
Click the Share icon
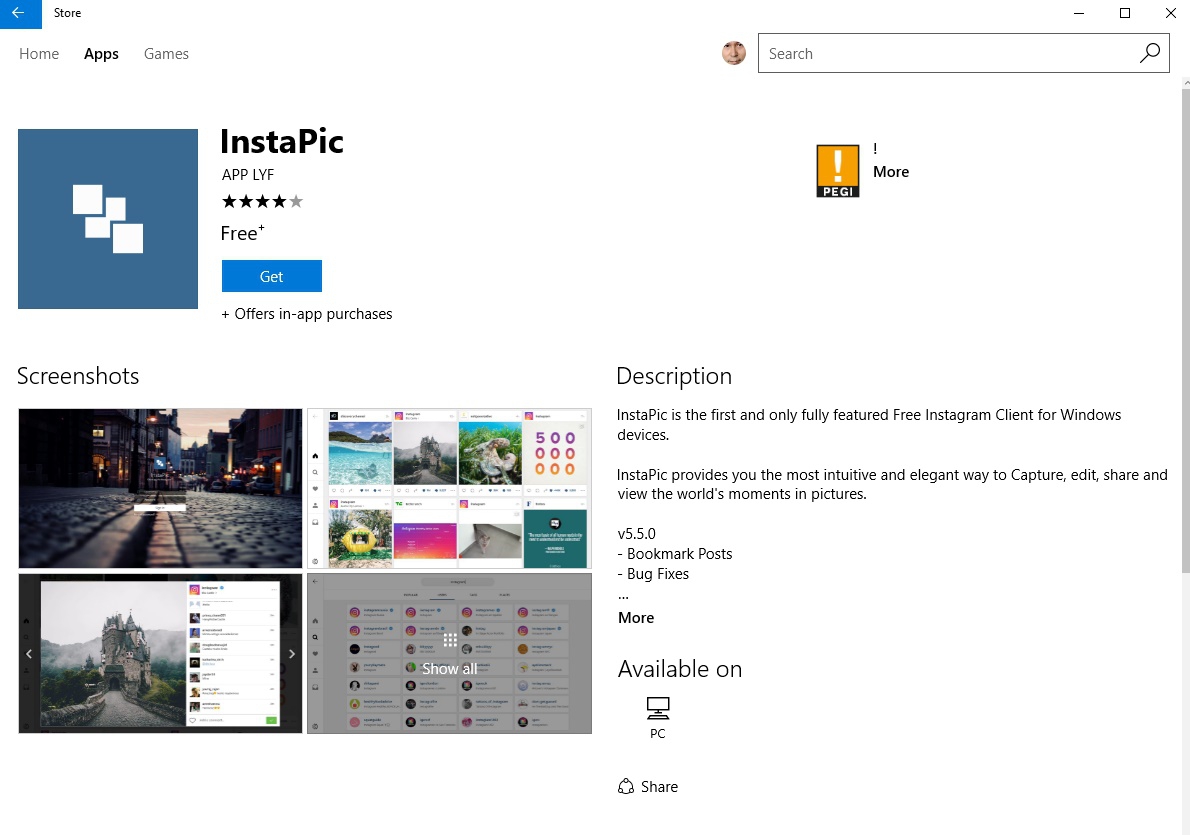[x=626, y=786]
